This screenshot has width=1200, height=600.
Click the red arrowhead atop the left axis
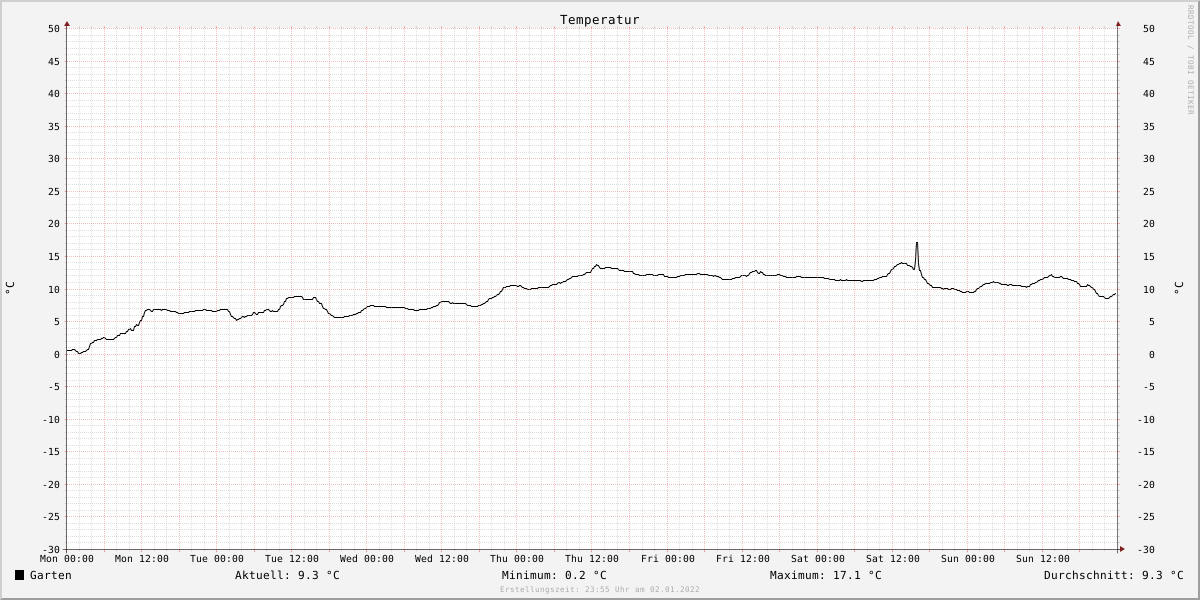(x=67, y=22)
